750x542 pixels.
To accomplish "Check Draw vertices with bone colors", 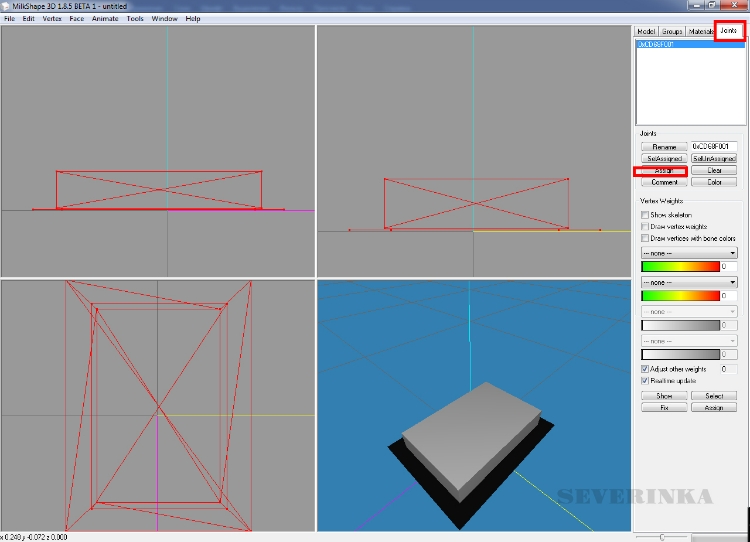I will (645, 239).
